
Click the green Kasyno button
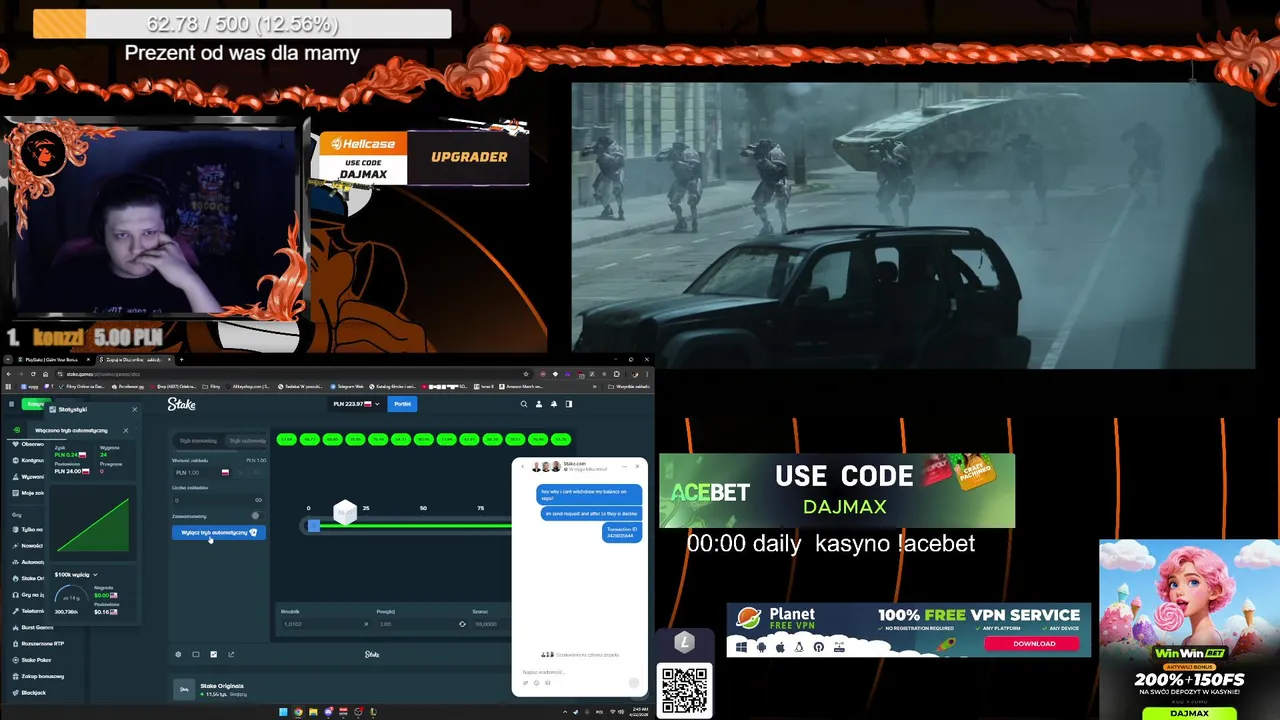[36, 404]
